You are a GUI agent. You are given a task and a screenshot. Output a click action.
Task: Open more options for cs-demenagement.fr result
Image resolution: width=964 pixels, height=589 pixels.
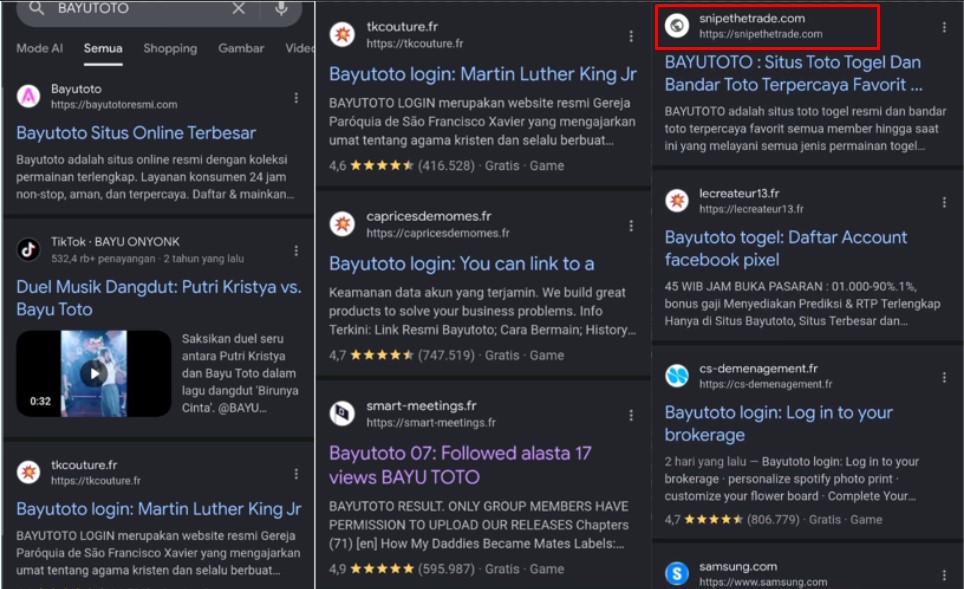(944, 377)
